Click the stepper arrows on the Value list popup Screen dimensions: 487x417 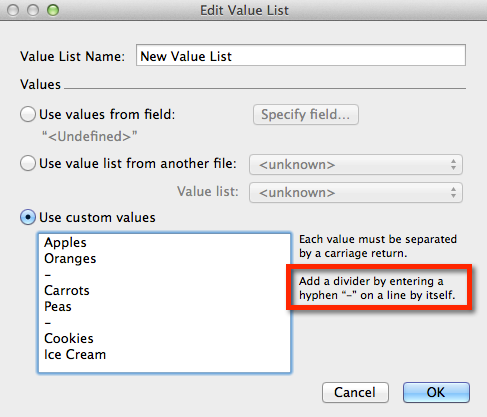click(453, 192)
